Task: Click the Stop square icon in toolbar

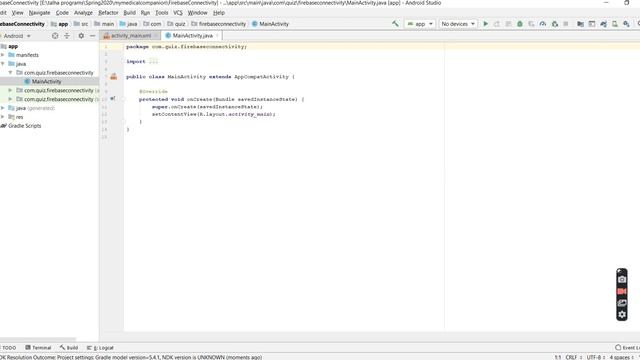Action: point(566,24)
